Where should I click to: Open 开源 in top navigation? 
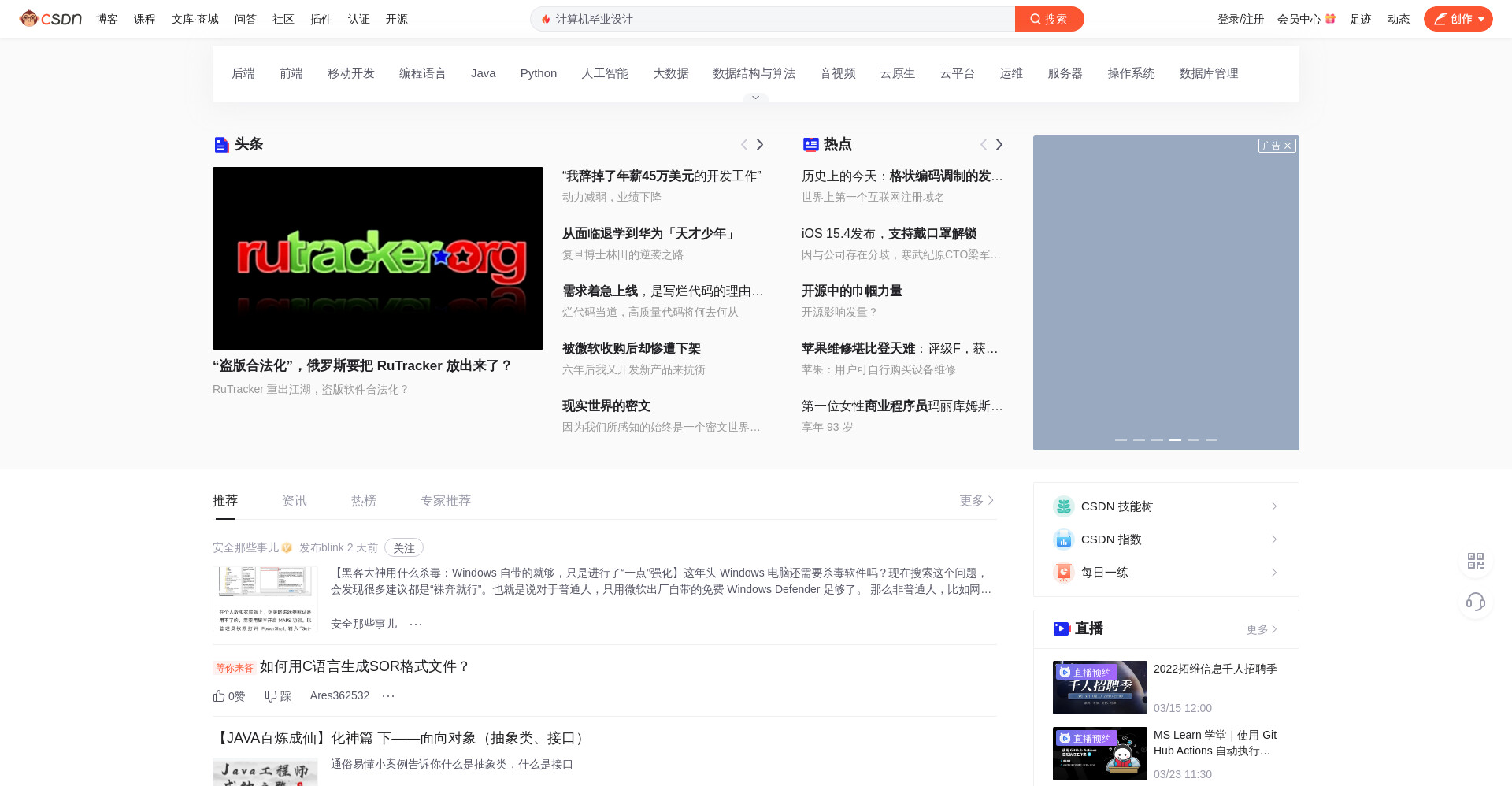tap(397, 19)
